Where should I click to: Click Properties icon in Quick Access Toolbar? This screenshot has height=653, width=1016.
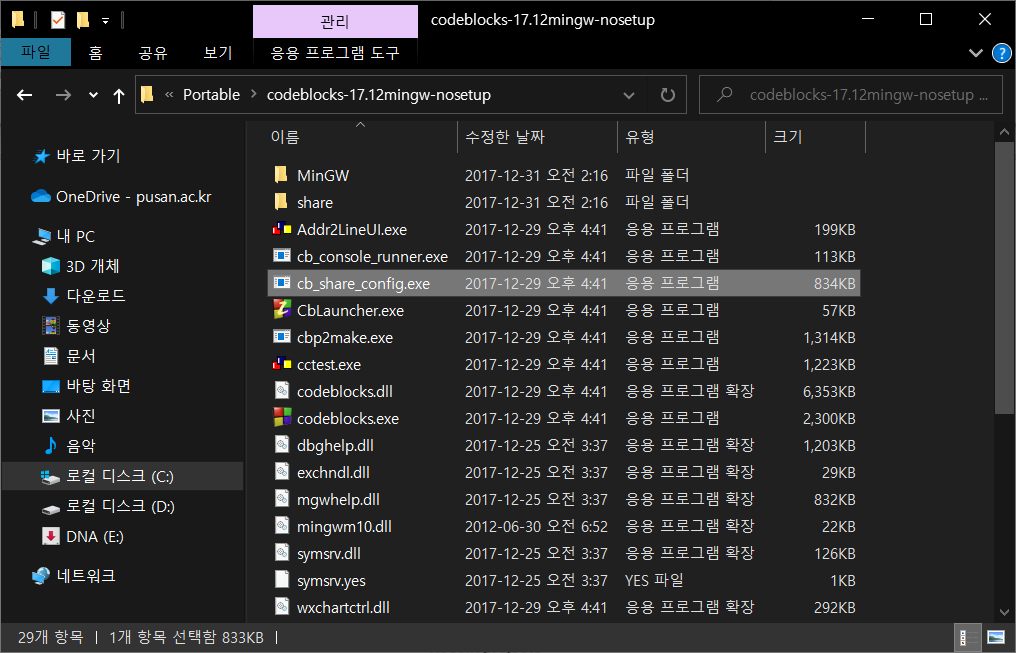[58, 20]
